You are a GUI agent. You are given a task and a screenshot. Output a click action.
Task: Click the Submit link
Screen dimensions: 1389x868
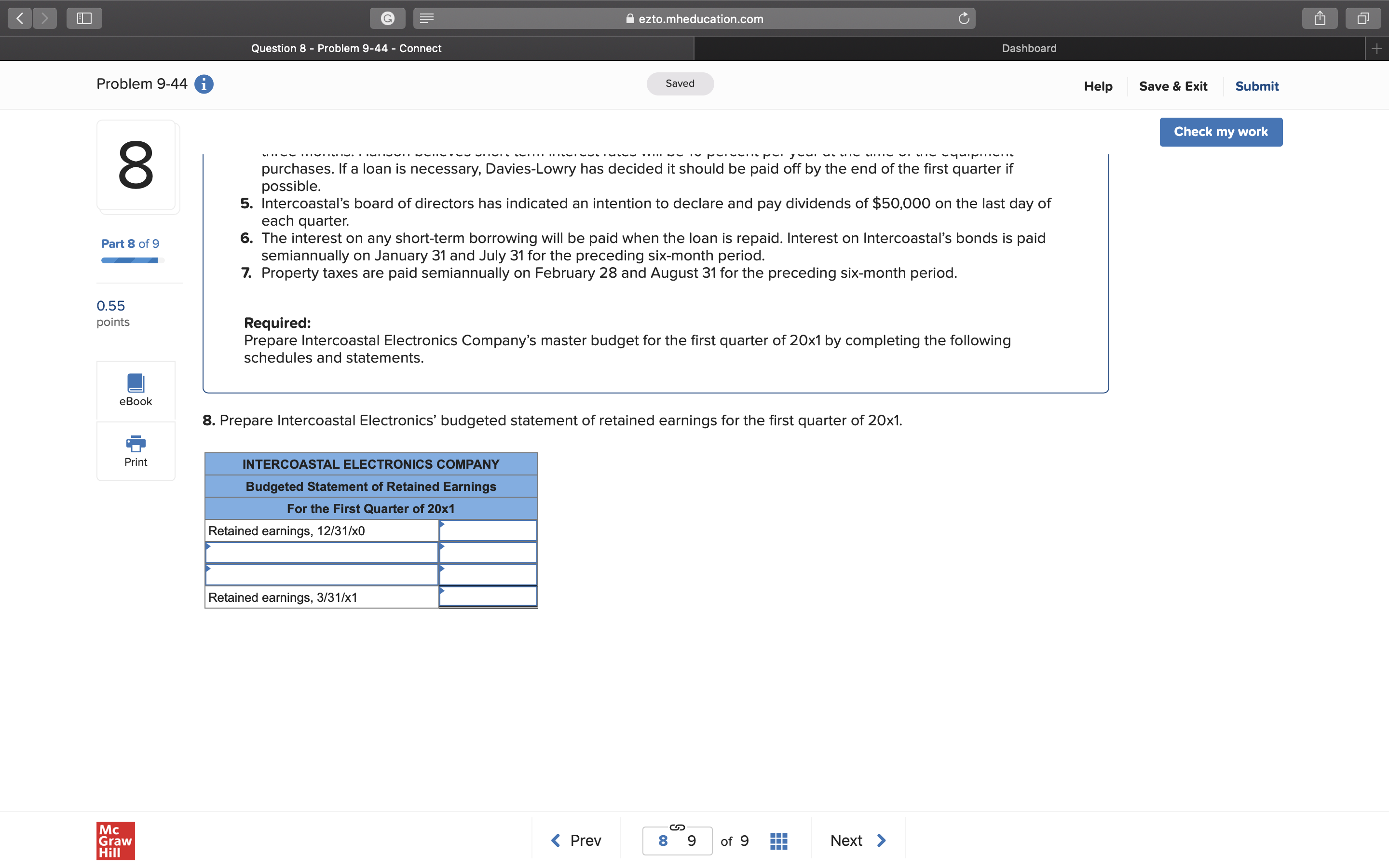point(1256,86)
